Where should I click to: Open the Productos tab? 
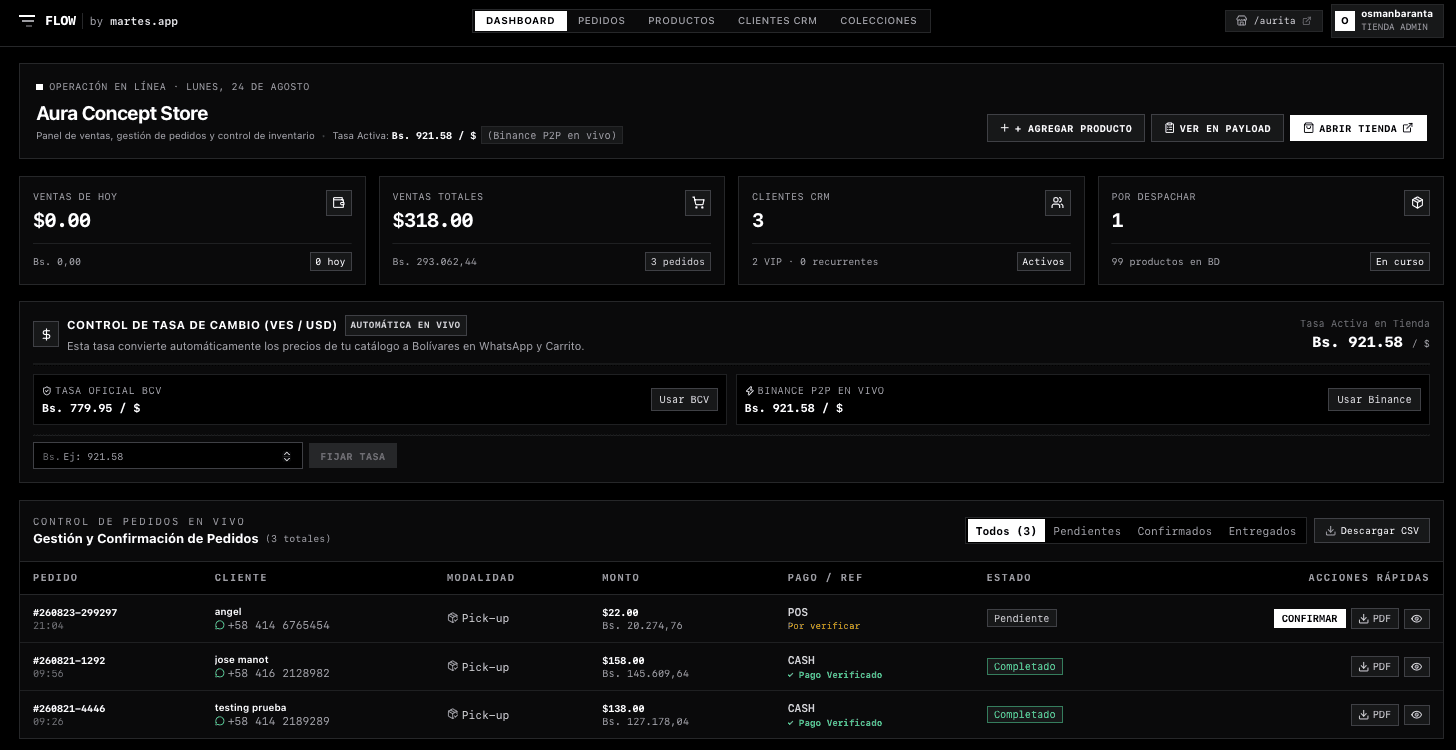(x=681, y=21)
